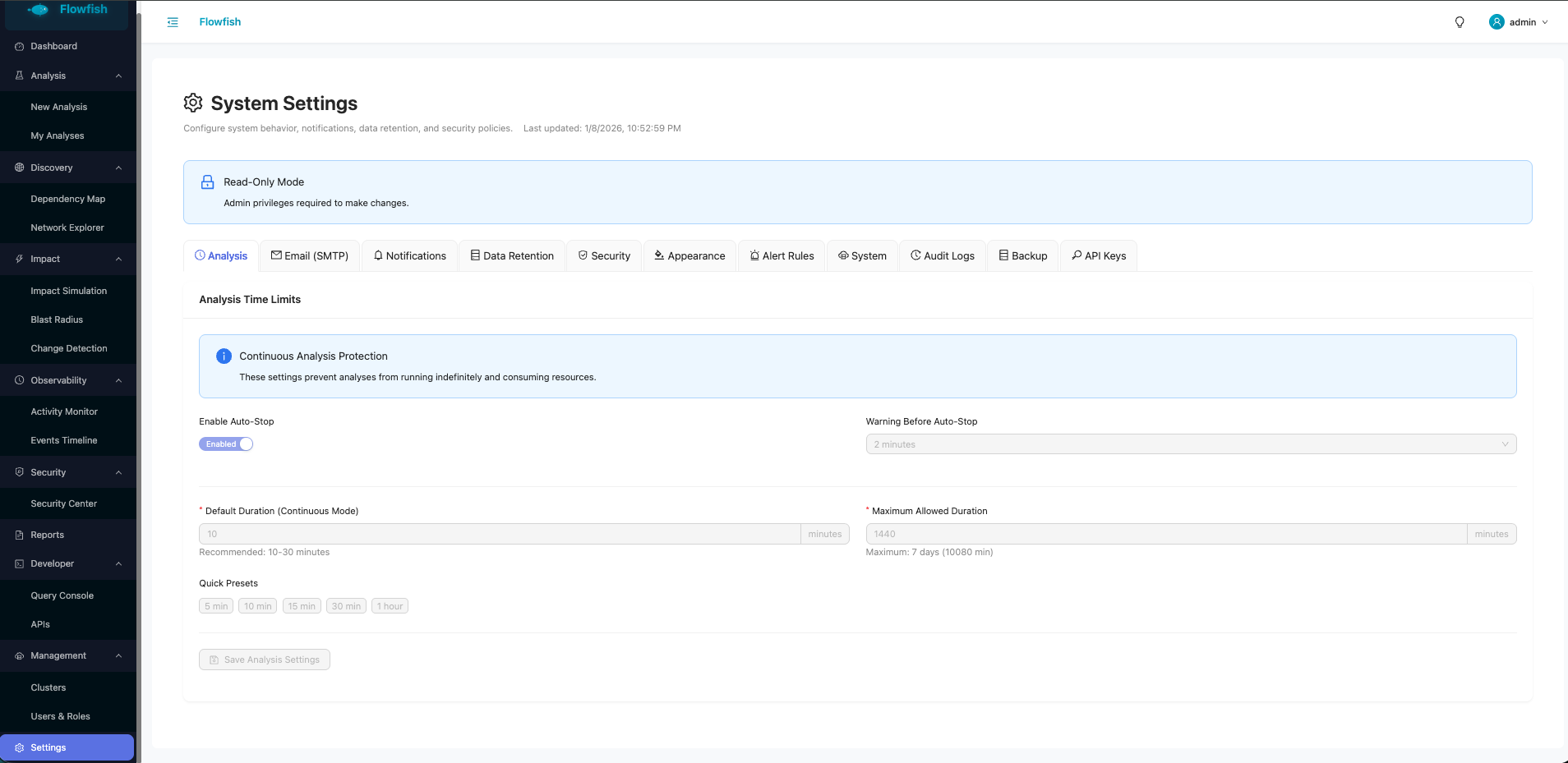The height and width of the screenshot is (763, 1568).
Task: Click the Maximum Allowed Duration input field
Action: pyautogui.click(x=1166, y=534)
